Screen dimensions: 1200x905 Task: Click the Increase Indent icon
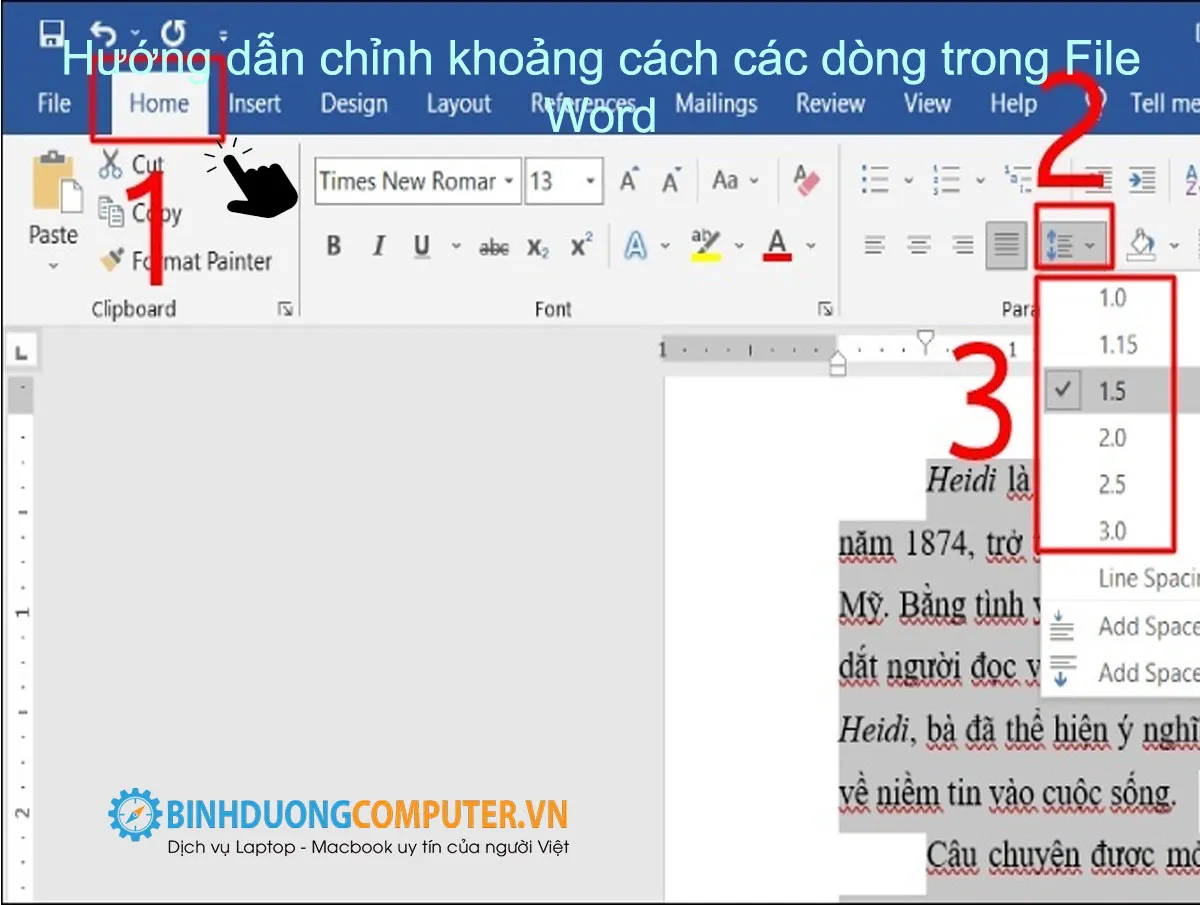[x=1141, y=180]
